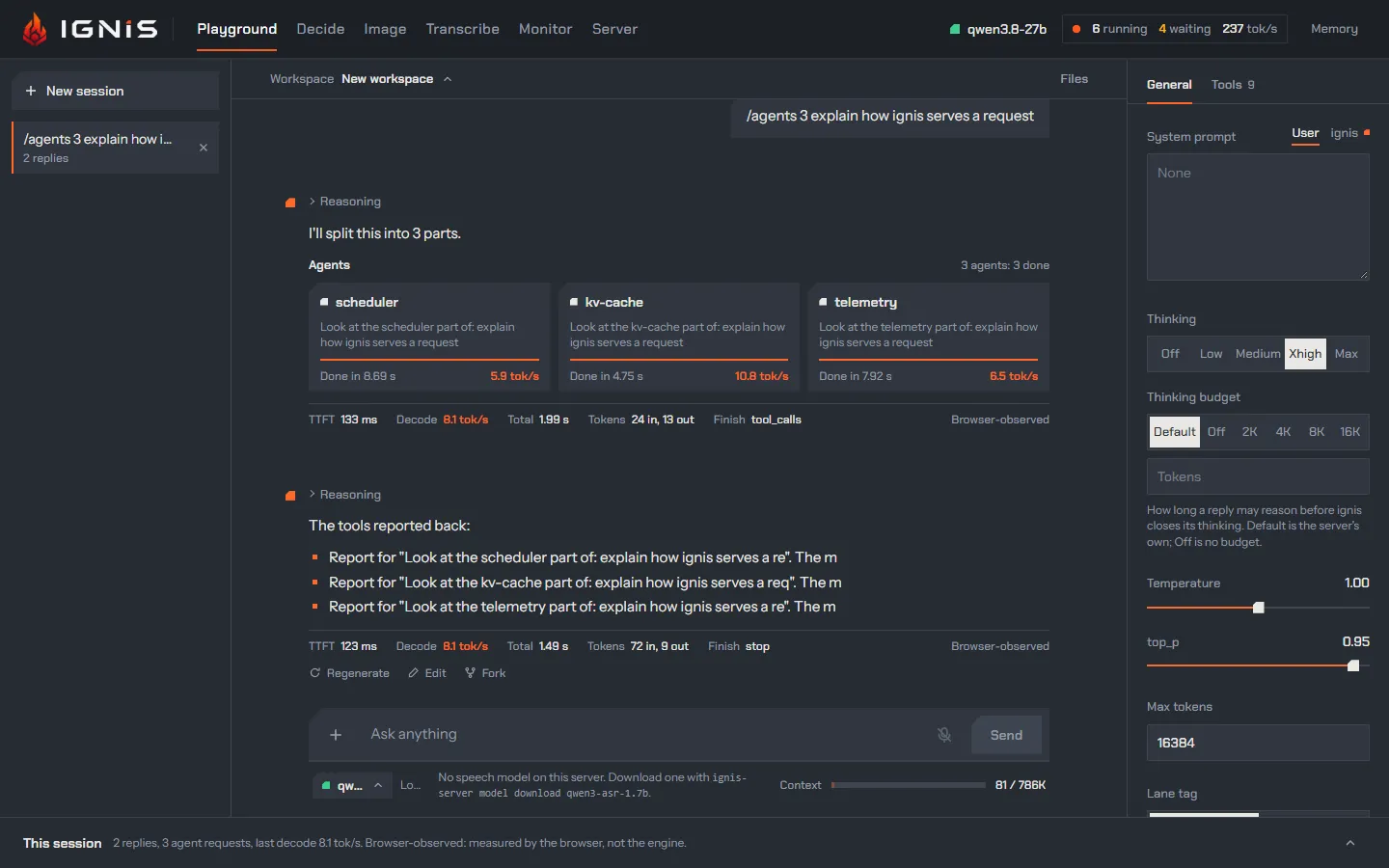Screen dimensions: 1389x868
Task: Open the New workspace dropdown
Action: (396, 79)
